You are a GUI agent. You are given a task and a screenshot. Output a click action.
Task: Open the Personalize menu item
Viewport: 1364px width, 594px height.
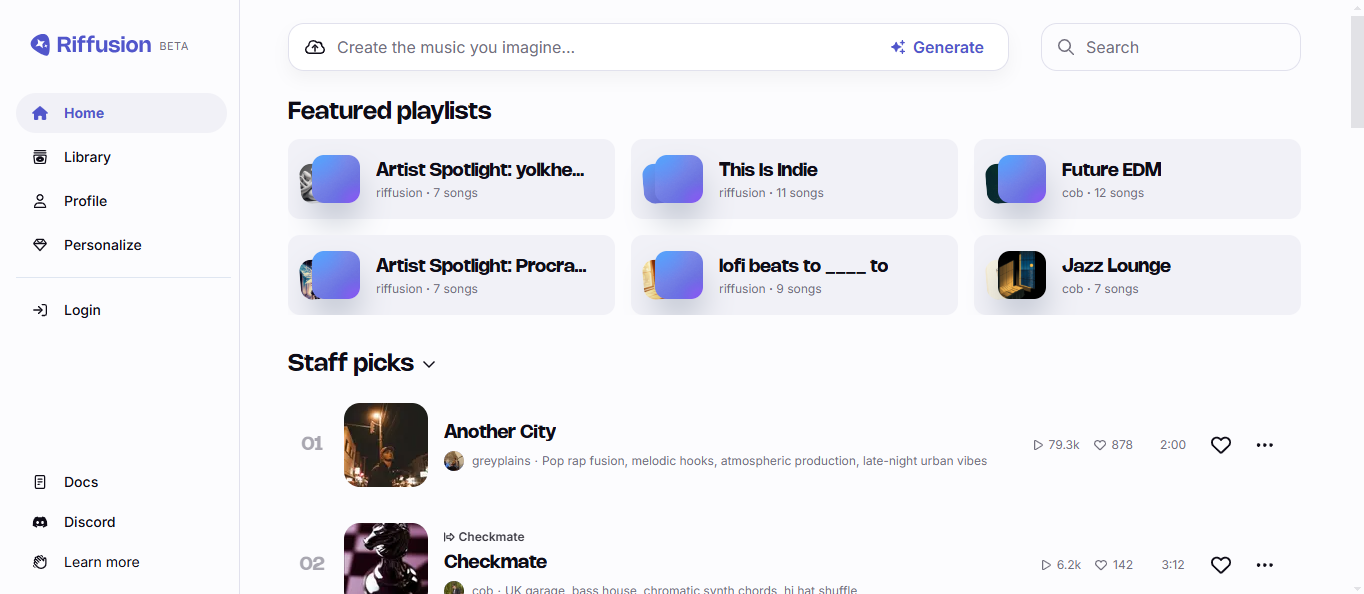tap(122, 245)
